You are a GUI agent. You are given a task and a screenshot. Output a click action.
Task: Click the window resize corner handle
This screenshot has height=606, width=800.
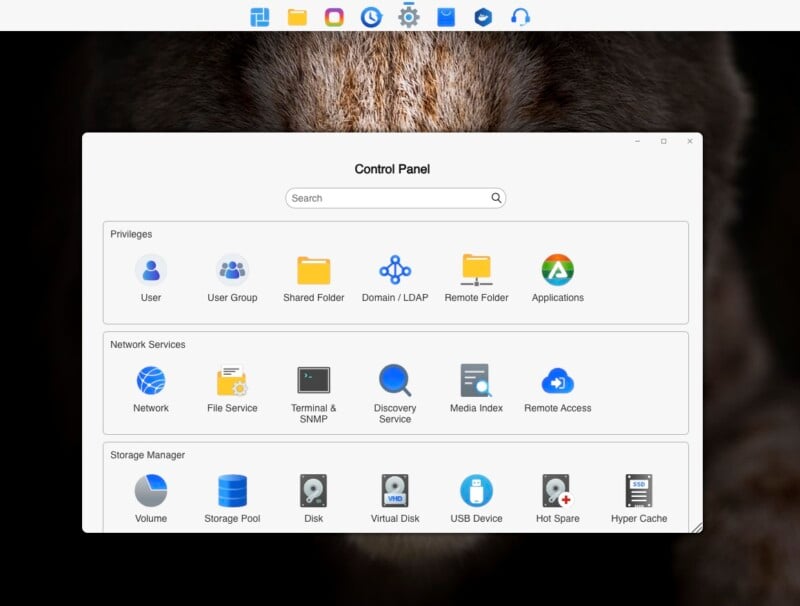[697, 528]
